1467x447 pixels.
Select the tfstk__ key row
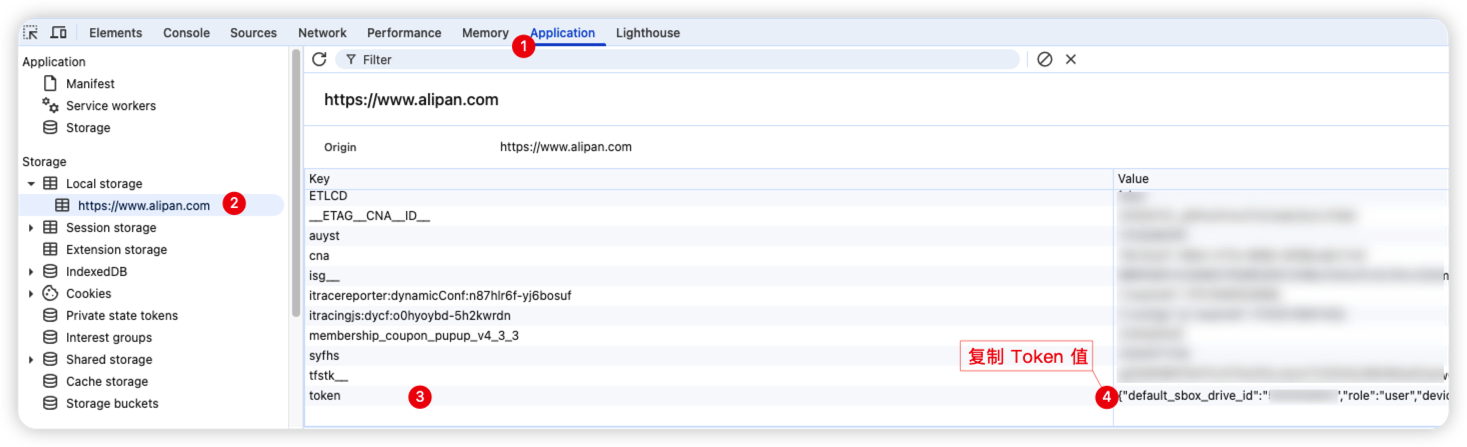point(709,376)
